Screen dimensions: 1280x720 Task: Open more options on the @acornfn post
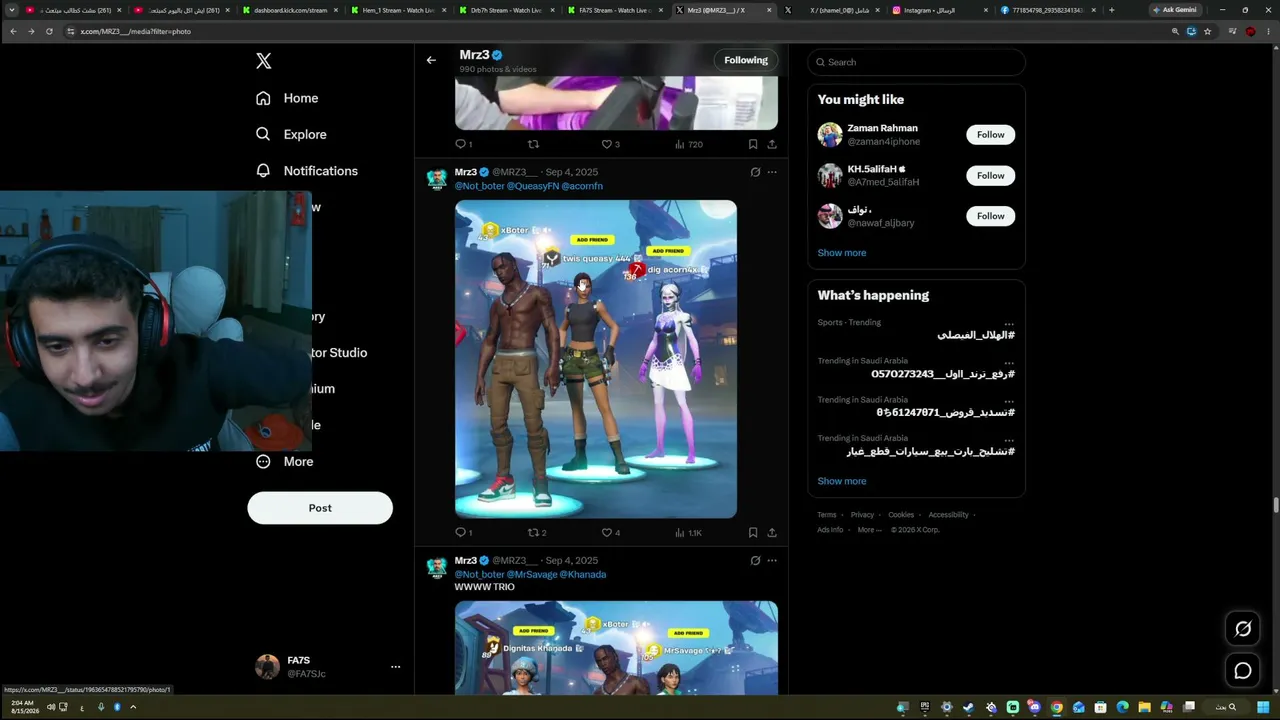pos(772,172)
